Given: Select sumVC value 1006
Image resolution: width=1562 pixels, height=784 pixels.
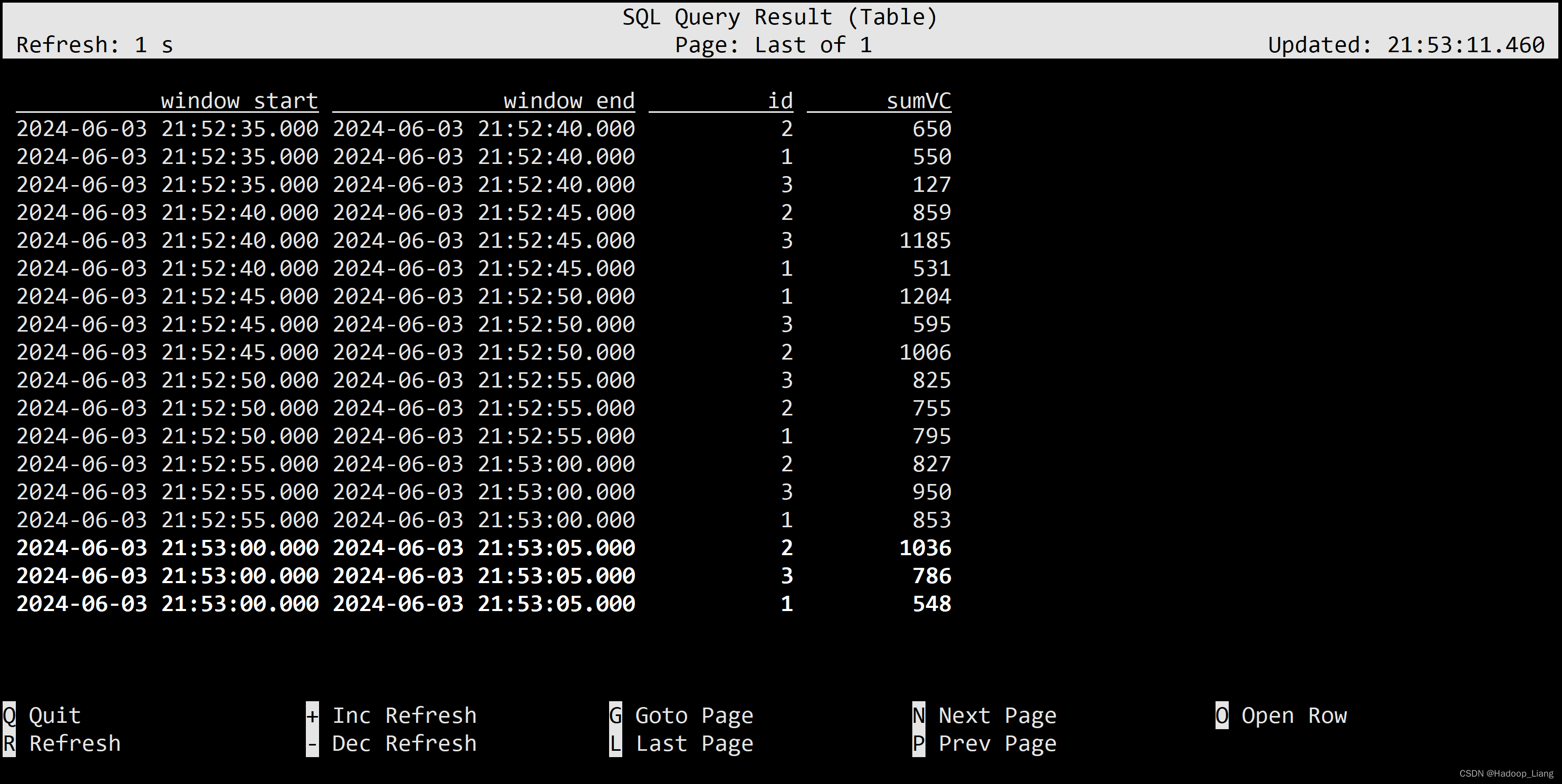Looking at the screenshot, I should pos(925,352).
